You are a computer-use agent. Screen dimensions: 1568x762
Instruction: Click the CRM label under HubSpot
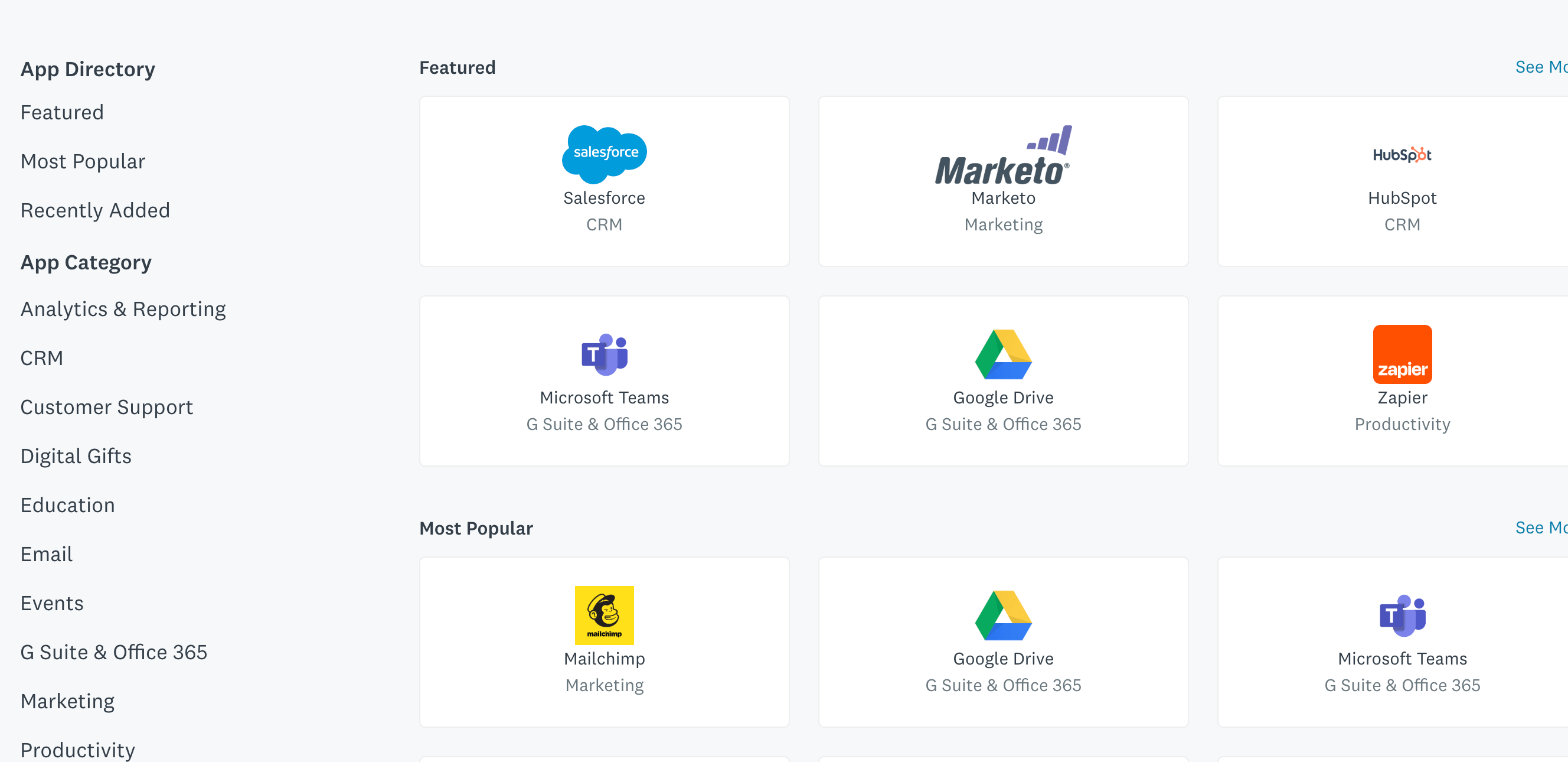tap(1402, 225)
